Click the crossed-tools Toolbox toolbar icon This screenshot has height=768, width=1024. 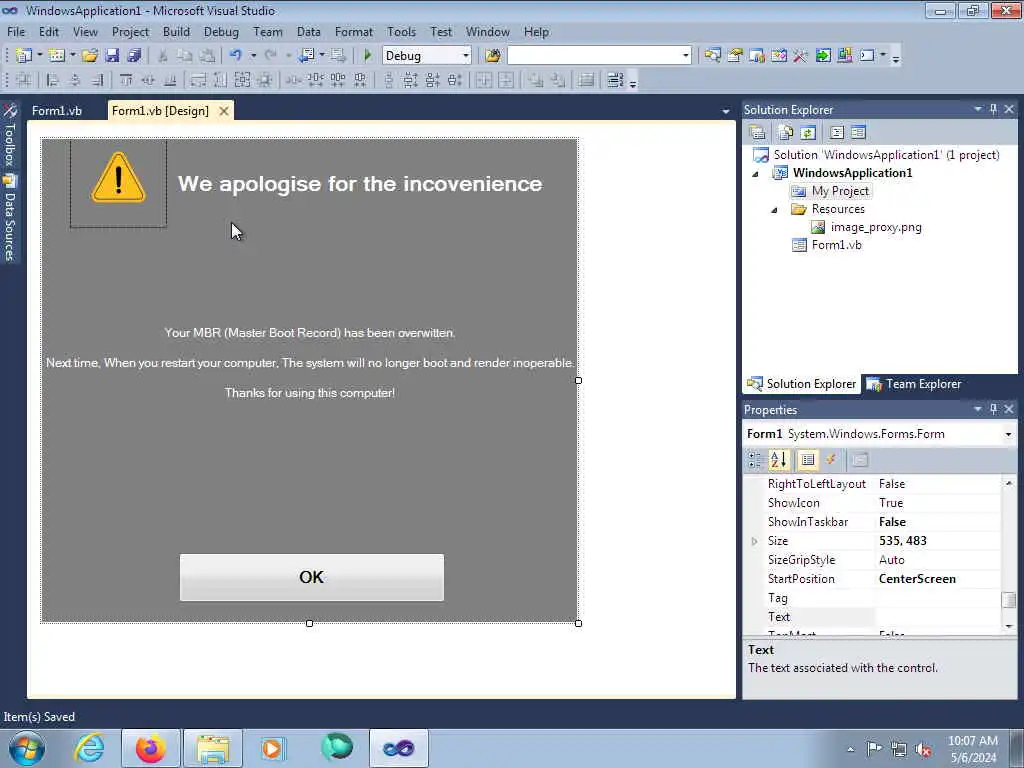[801, 56]
